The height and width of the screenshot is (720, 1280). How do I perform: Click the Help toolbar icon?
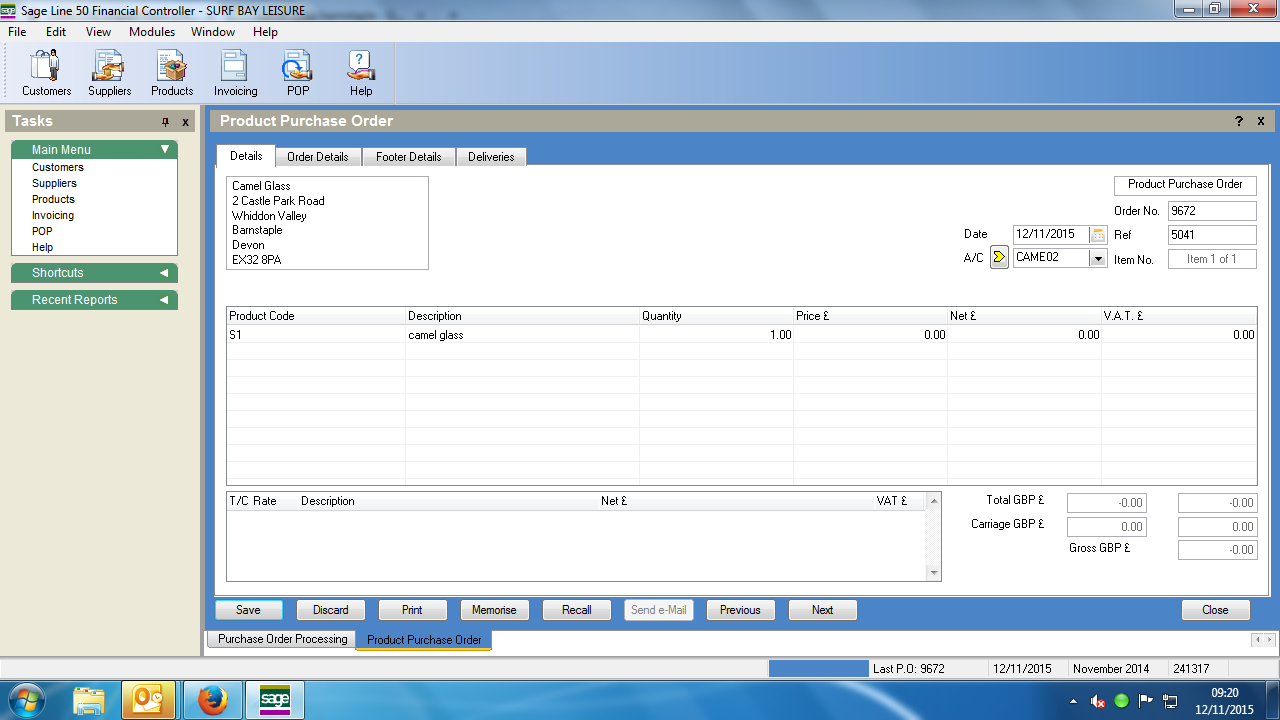point(361,72)
